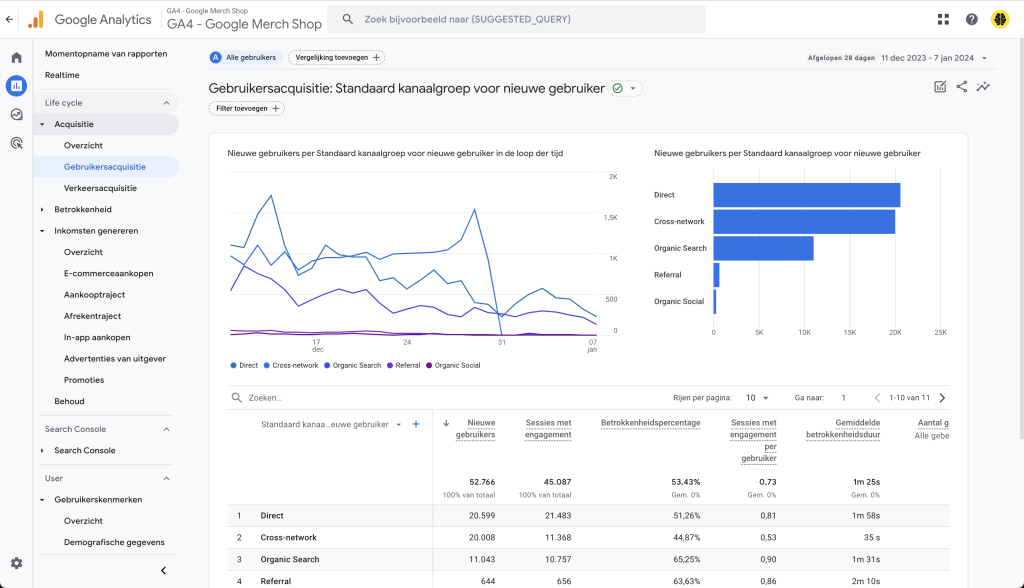Select Verkeersacquisitie in the sidebar
1024x588 pixels.
pos(101,188)
